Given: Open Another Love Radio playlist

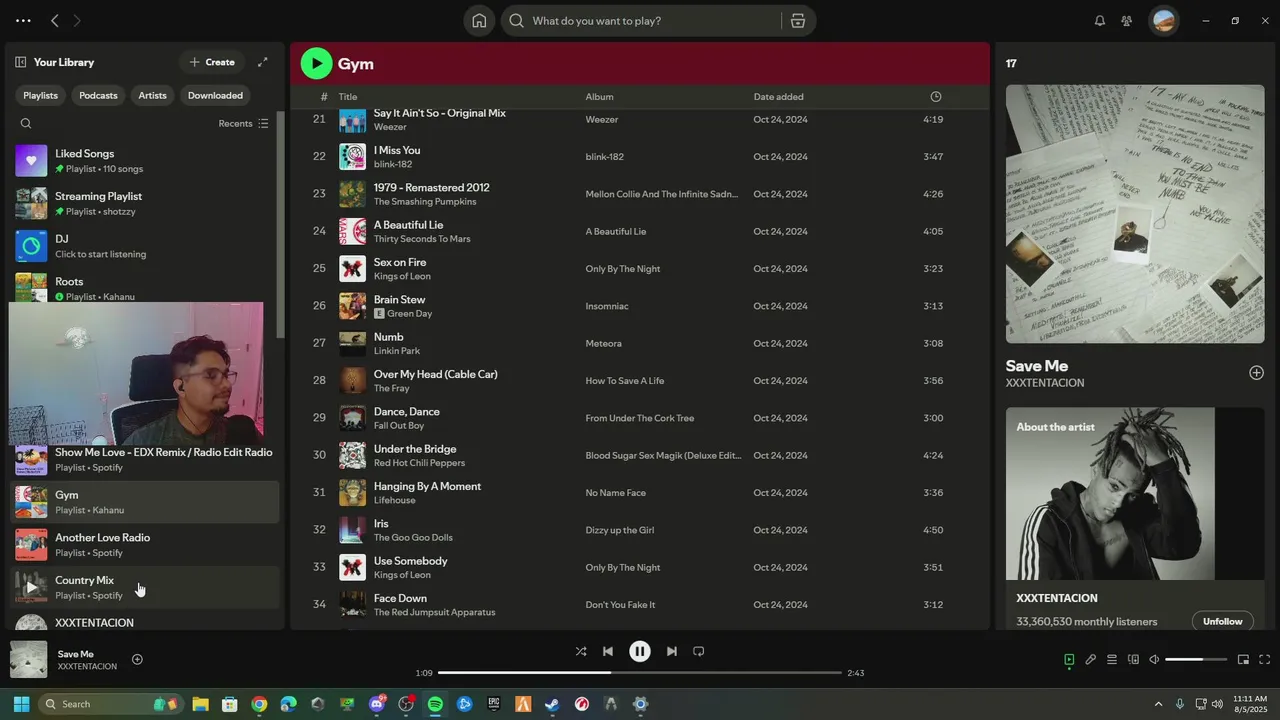Looking at the screenshot, I should (x=145, y=545).
